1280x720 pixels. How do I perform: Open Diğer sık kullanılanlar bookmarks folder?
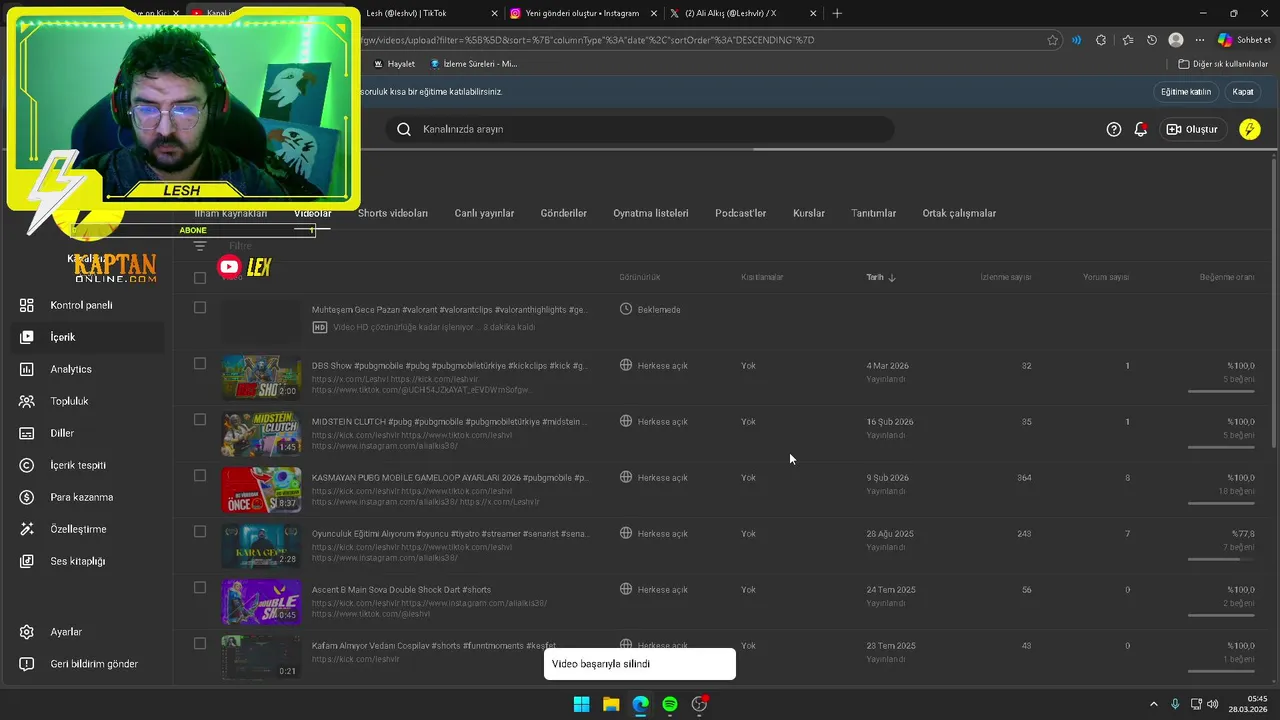[x=1223, y=64]
